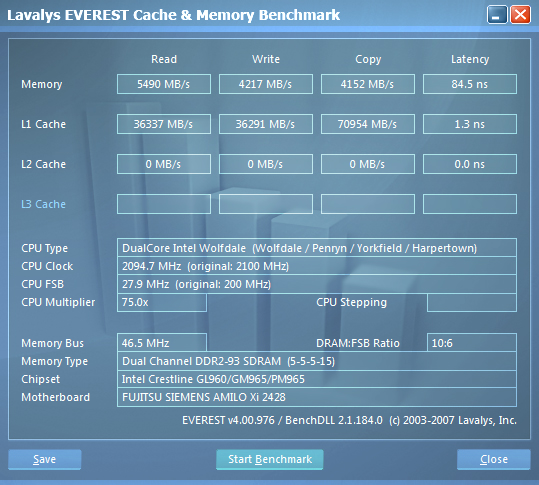
Task: Click Motherboard FUJITSU SIEMENS AMILO field
Action: click(x=317, y=397)
